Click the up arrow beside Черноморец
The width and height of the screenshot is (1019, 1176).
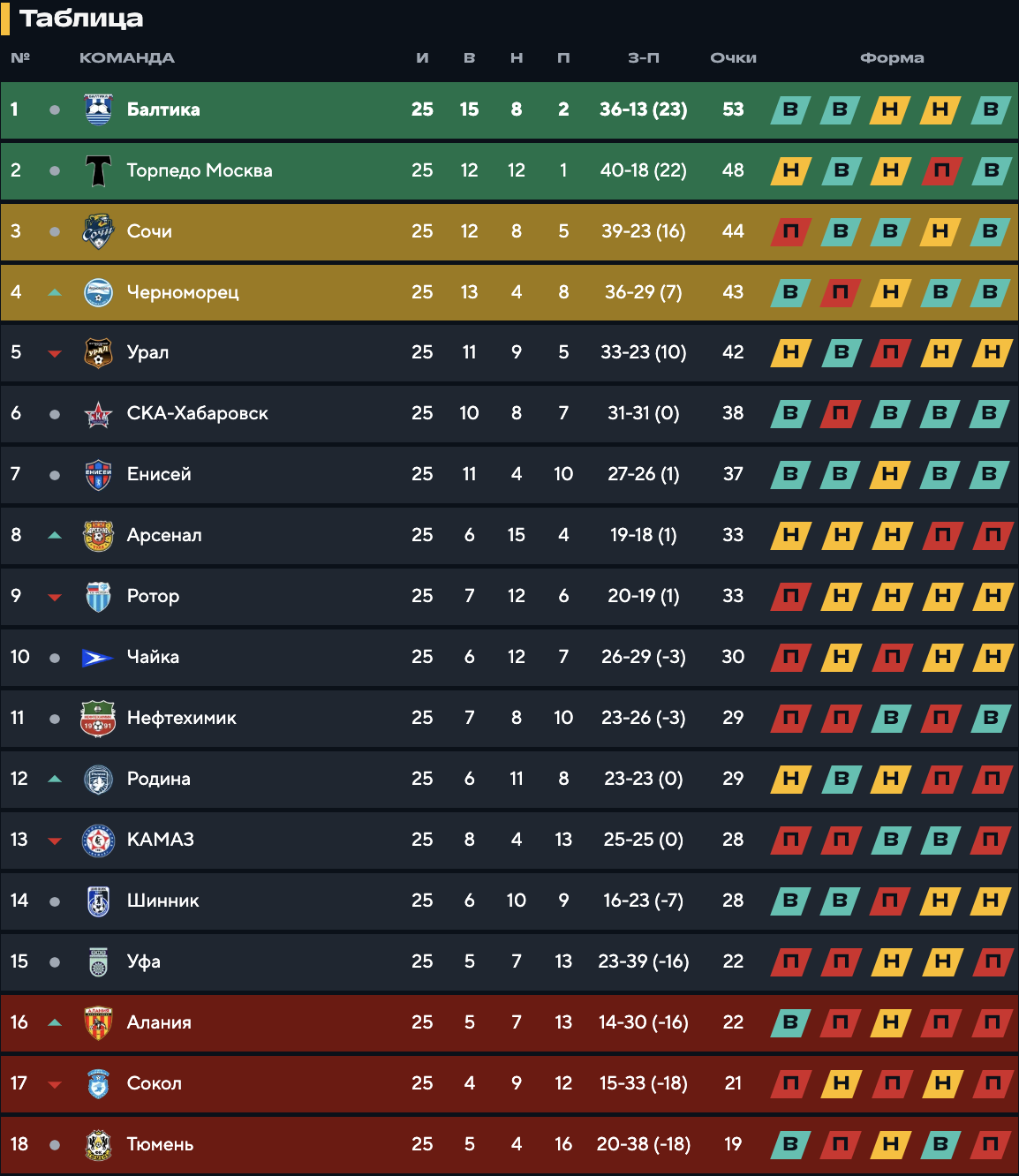[x=55, y=292]
